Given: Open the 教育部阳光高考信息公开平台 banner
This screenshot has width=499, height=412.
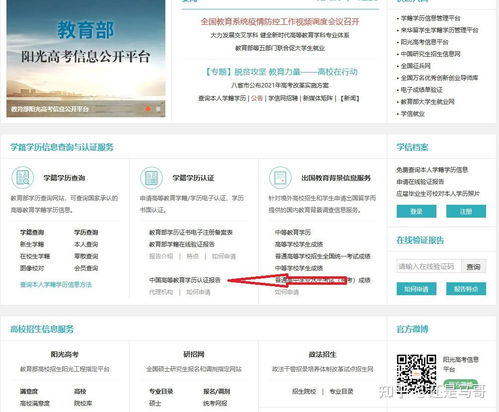Looking at the screenshot, I should 86,58.
